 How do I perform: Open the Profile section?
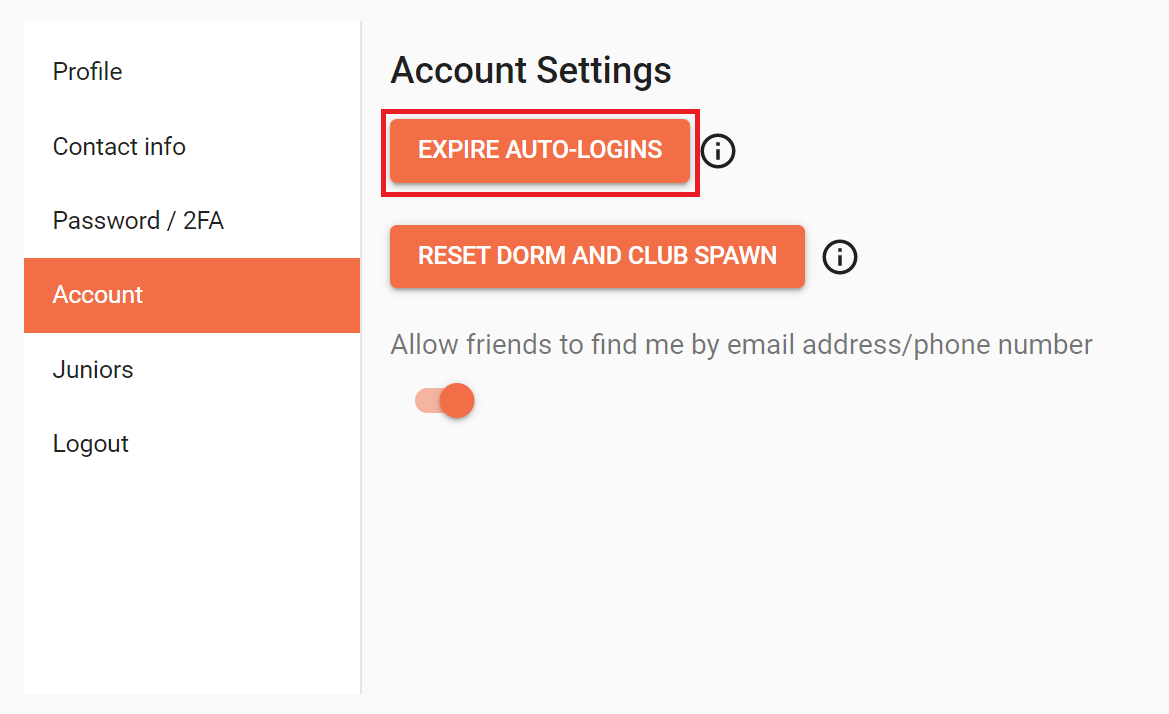[x=88, y=72]
